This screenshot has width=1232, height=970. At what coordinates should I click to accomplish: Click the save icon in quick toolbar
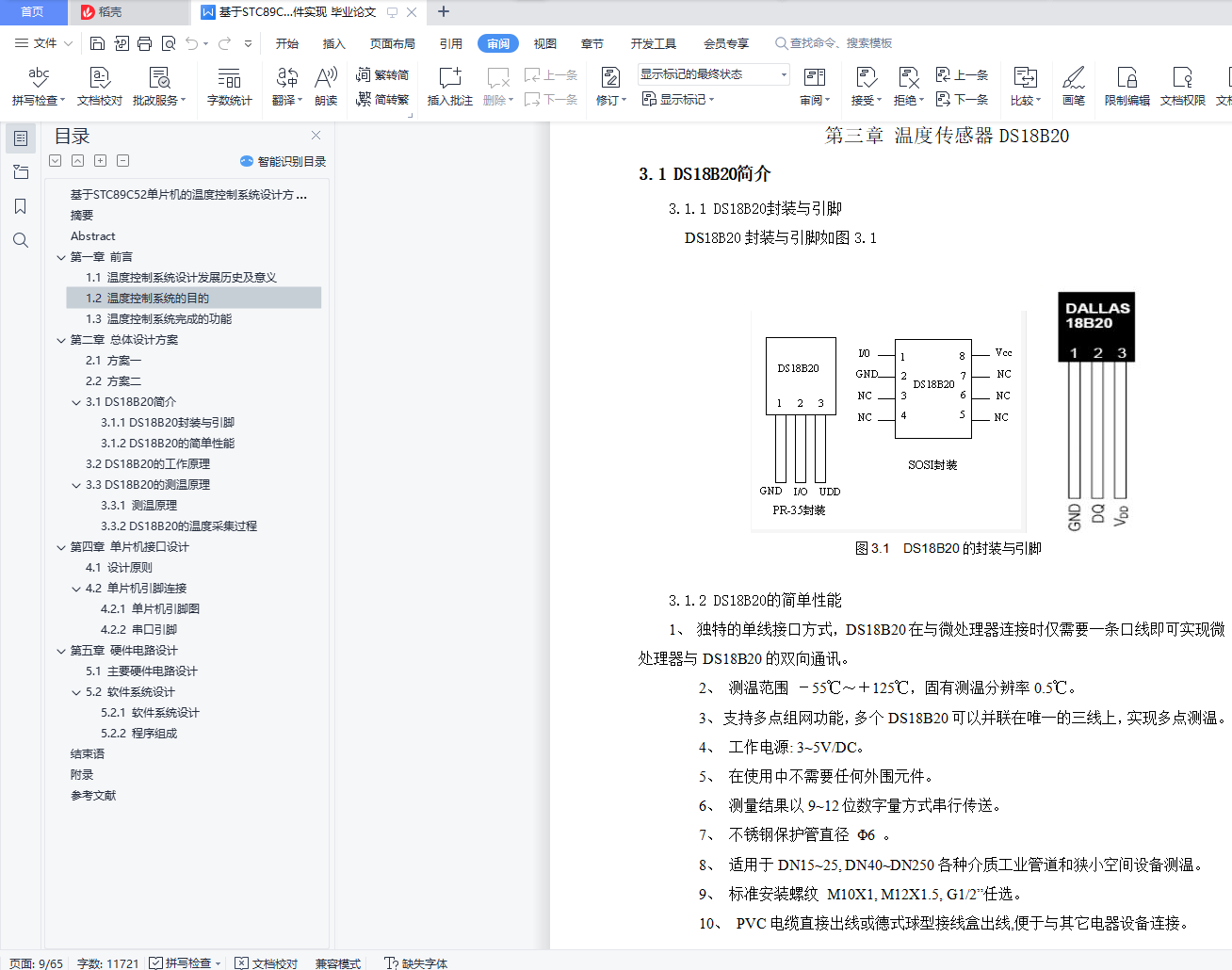pyautogui.click(x=98, y=43)
